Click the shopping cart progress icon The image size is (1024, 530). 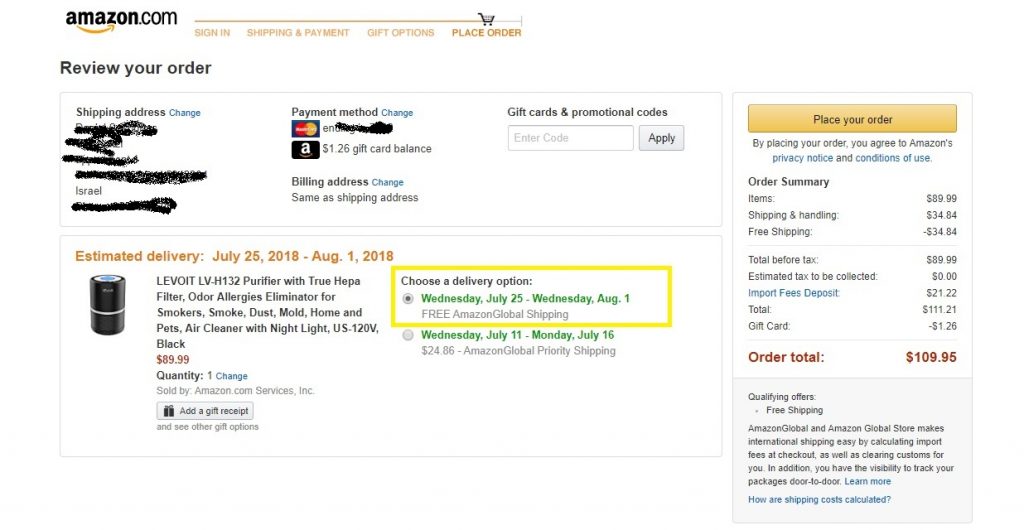coord(486,19)
